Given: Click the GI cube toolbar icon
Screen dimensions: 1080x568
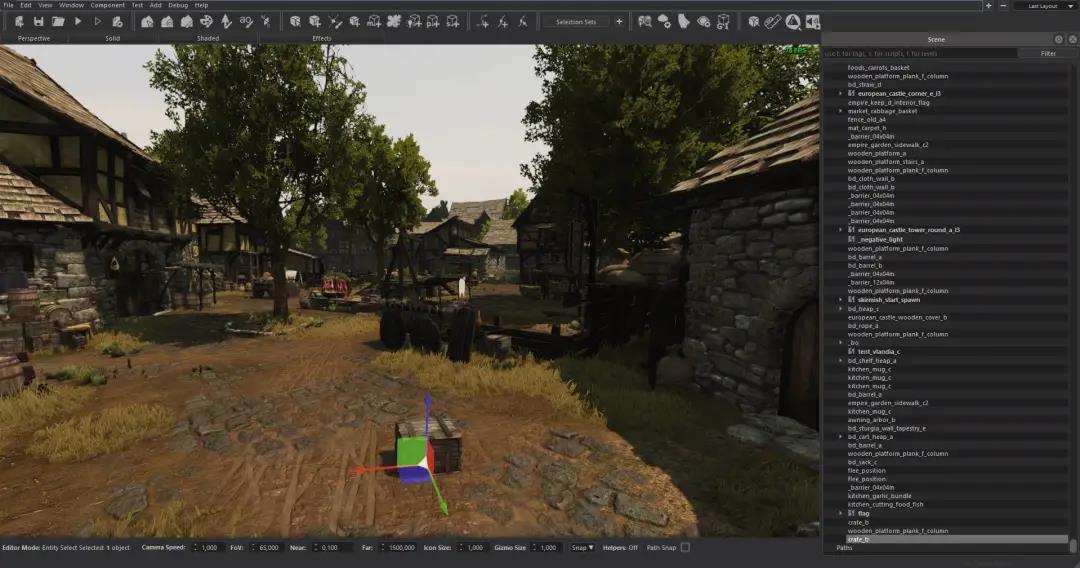Looking at the screenshot, I should coord(723,22).
